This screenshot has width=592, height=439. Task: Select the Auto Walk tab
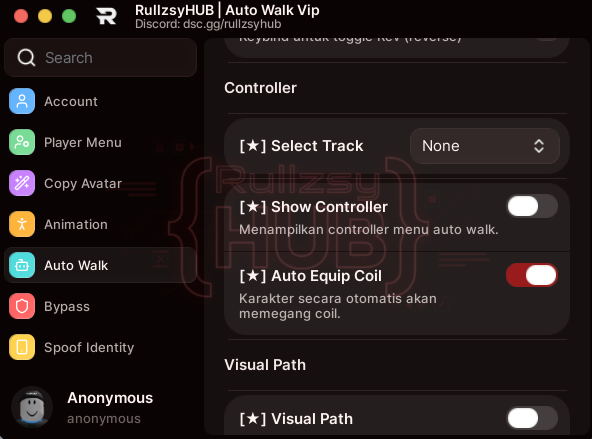coord(100,265)
